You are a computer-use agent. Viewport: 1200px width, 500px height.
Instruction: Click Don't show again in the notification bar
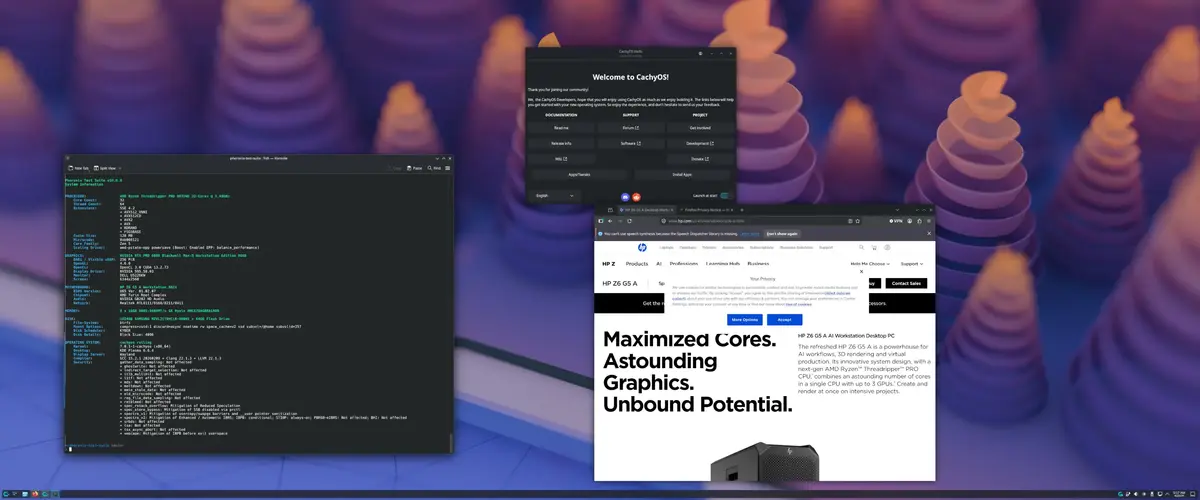pyautogui.click(x=782, y=234)
